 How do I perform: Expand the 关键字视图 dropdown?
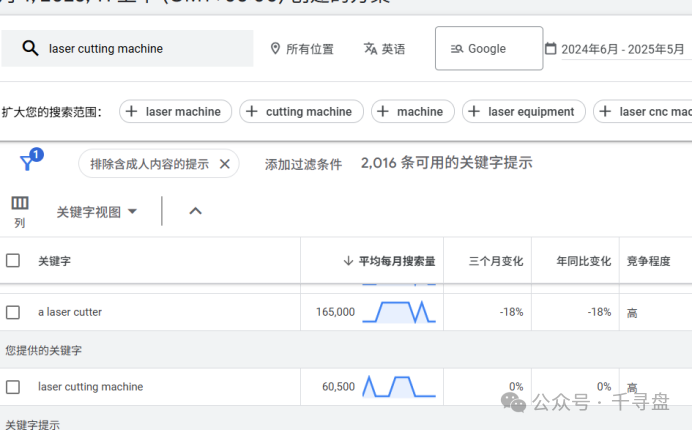pyautogui.click(x=97, y=212)
